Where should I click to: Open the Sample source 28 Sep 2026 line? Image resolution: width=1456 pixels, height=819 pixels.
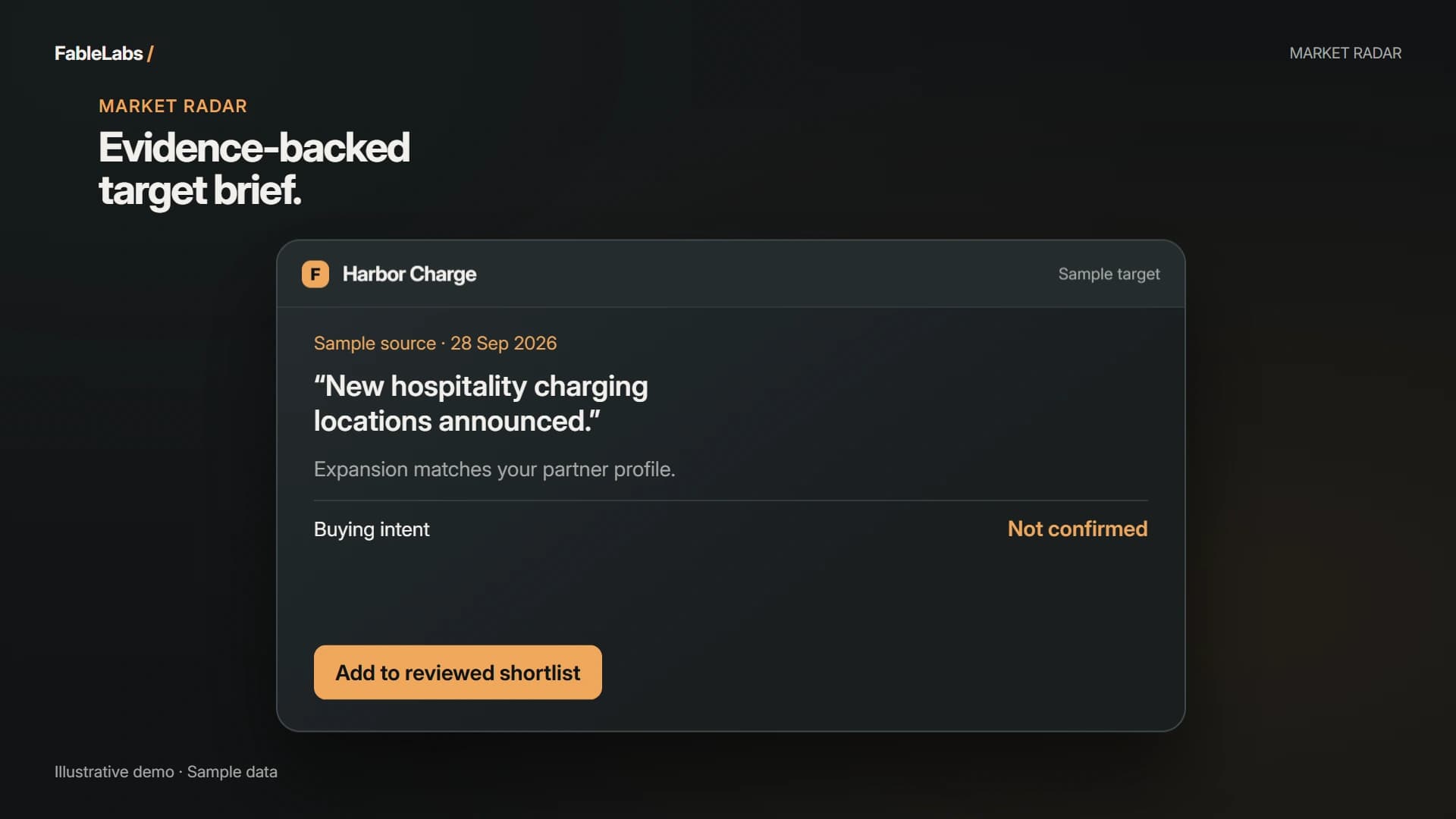435,344
